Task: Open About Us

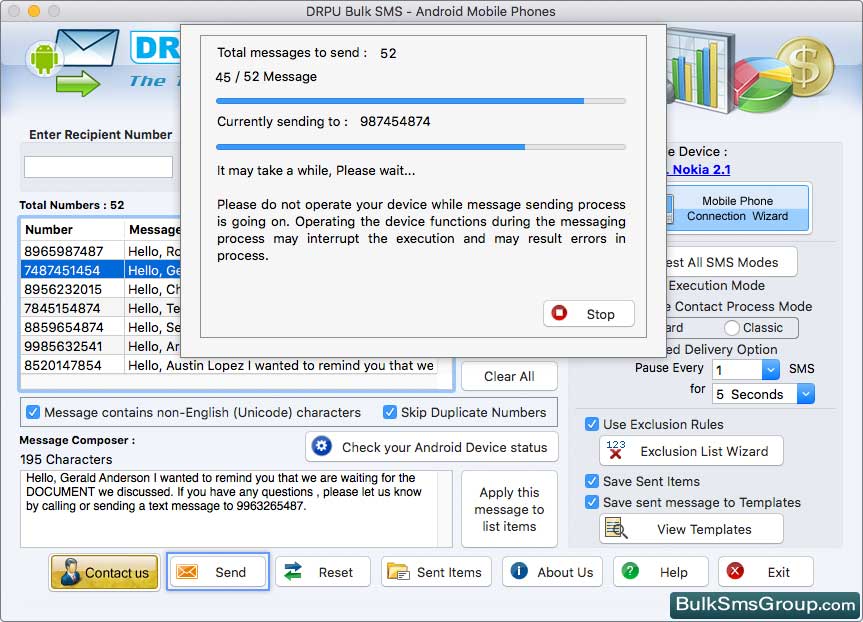Action: tap(552, 572)
